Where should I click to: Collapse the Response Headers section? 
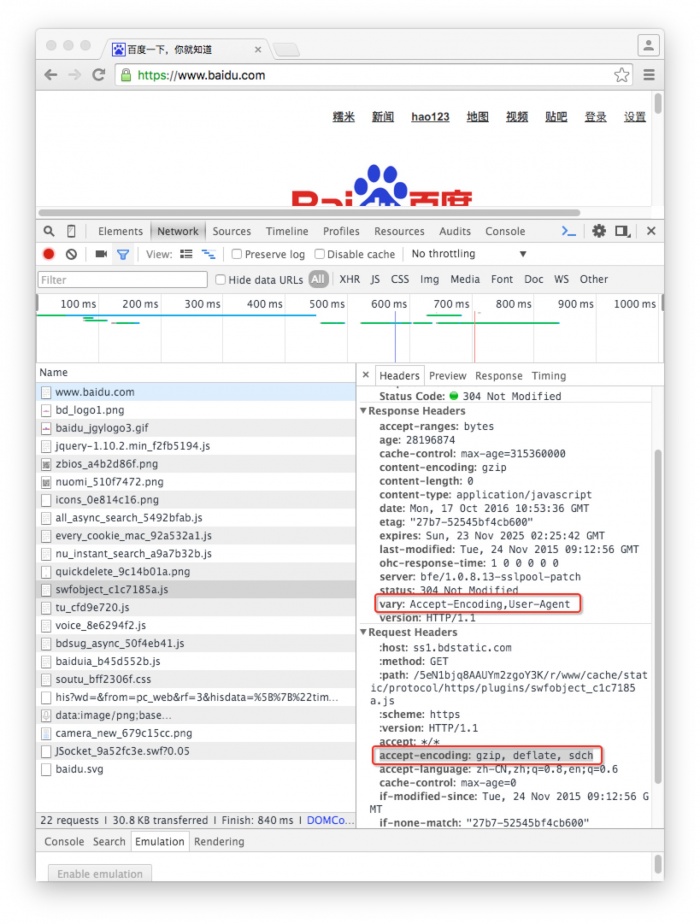pyautogui.click(x=364, y=411)
